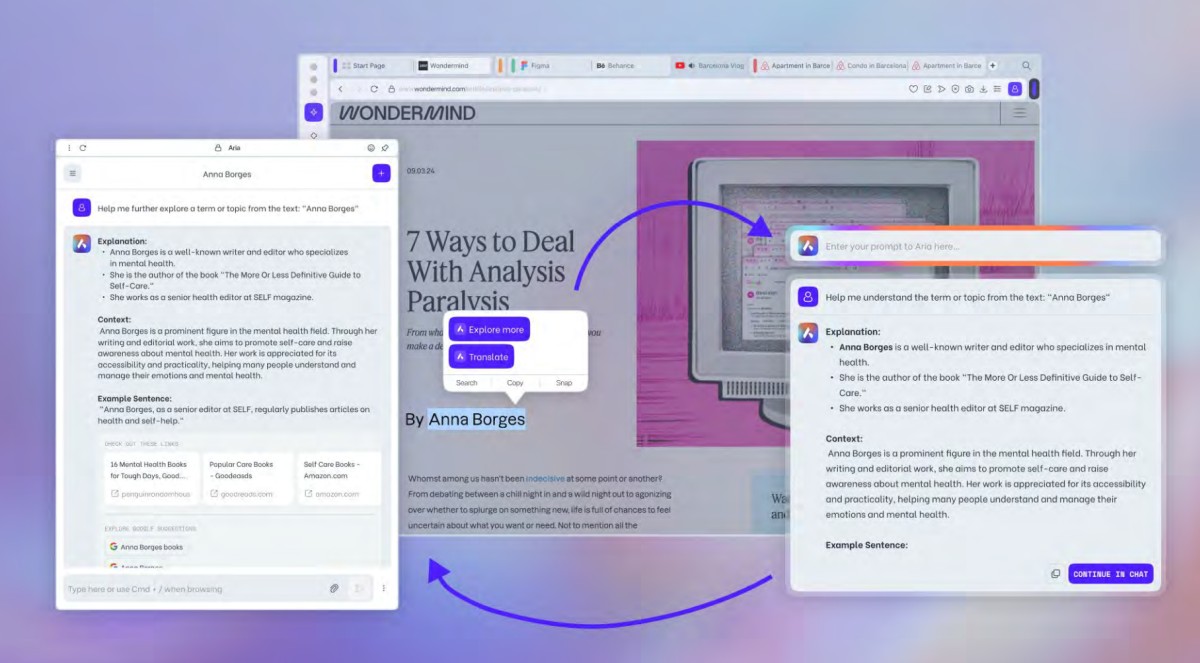The width and height of the screenshot is (1200, 663).
Task: Reload the Aria panel
Action: 82,148
